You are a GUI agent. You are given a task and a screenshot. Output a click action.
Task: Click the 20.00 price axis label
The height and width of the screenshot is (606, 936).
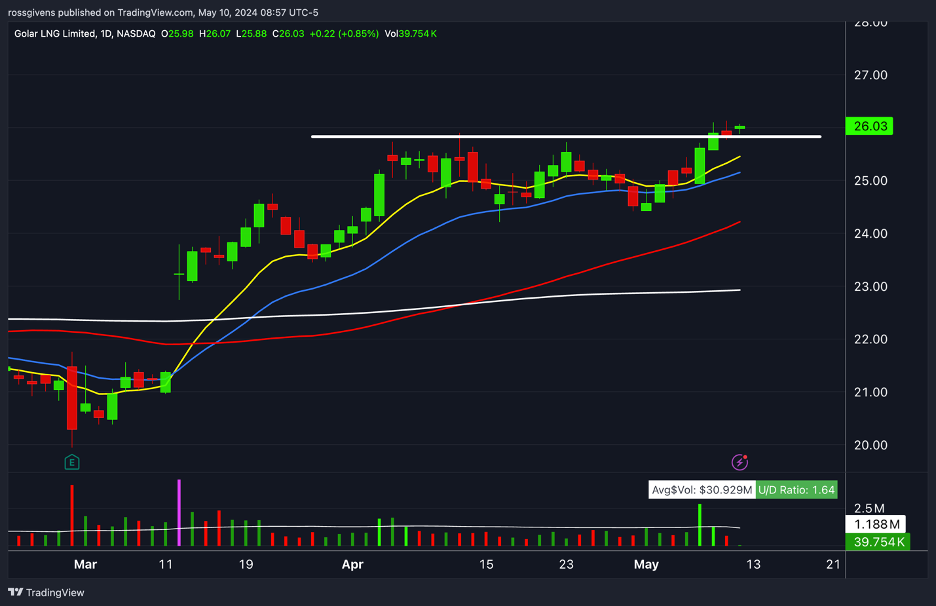click(870, 445)
